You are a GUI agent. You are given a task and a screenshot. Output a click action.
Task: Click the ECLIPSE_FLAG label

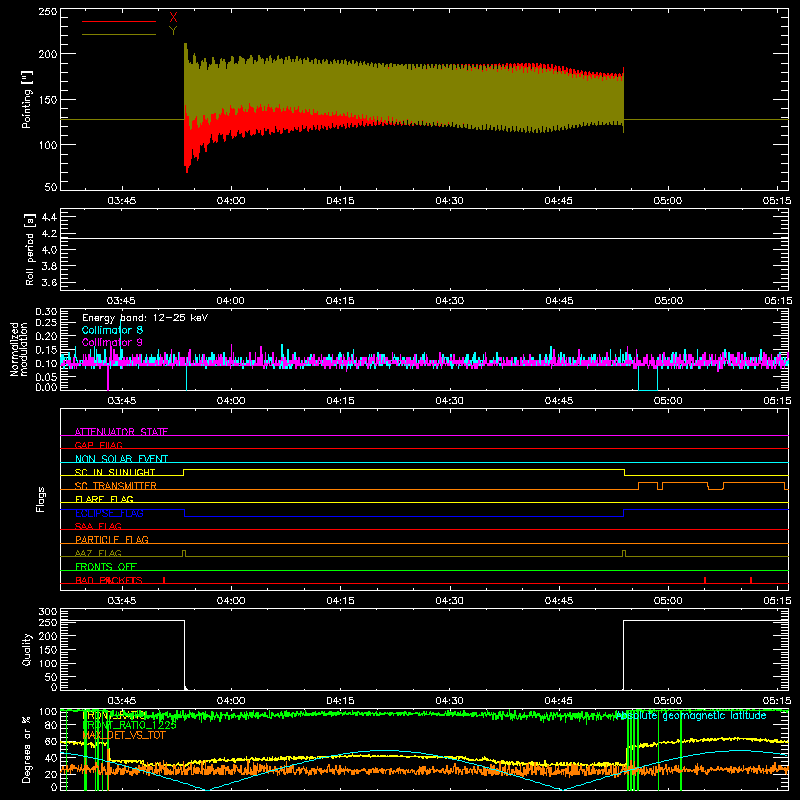pos(109,513)
